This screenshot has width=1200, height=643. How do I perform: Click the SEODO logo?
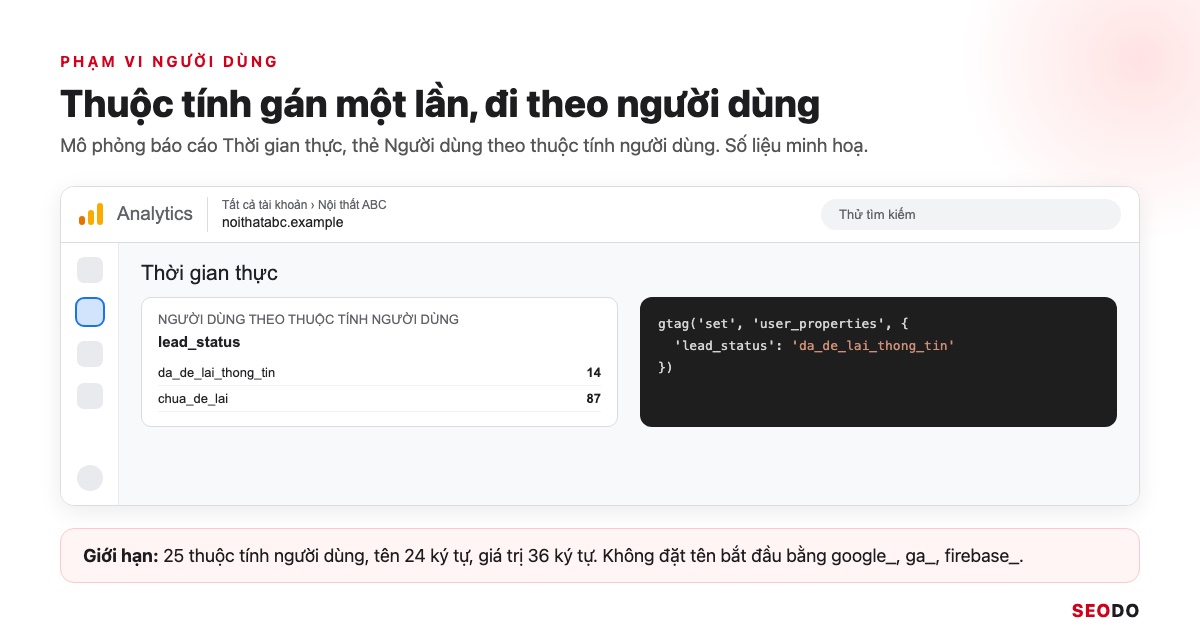pyautogui.click(x=1105, y=611)
